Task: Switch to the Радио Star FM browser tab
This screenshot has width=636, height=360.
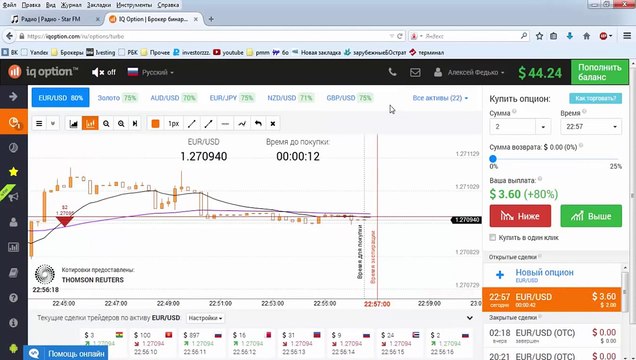Action: click(x=55, y=19)
